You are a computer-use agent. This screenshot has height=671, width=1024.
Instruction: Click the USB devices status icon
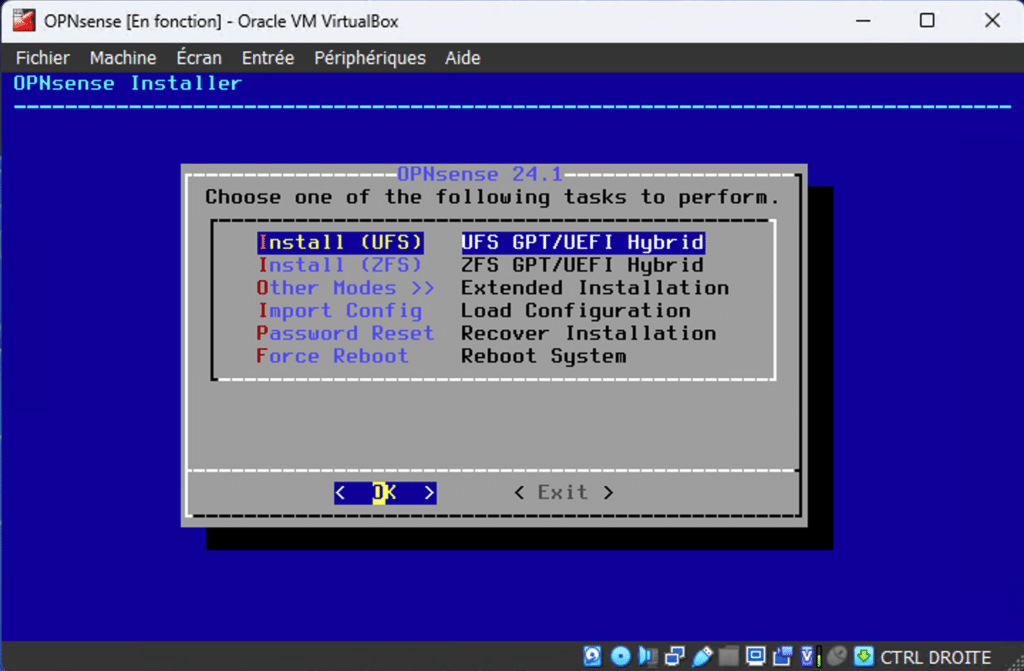tap(701, 656)
